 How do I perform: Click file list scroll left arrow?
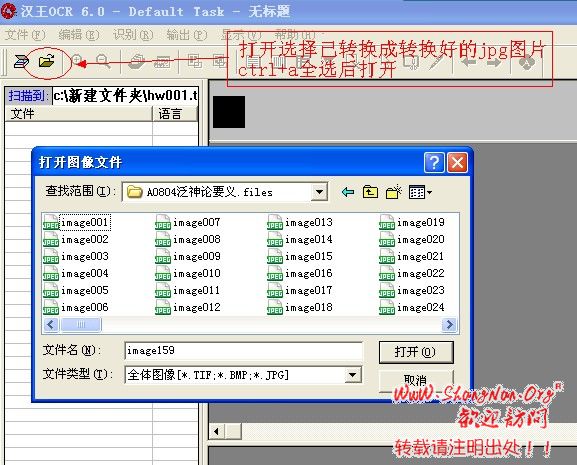click(51, 324)
